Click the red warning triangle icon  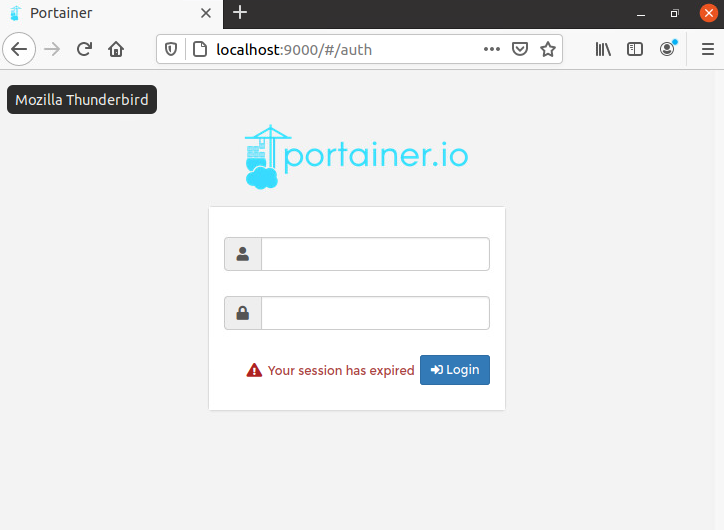click(x=254, y=370)
